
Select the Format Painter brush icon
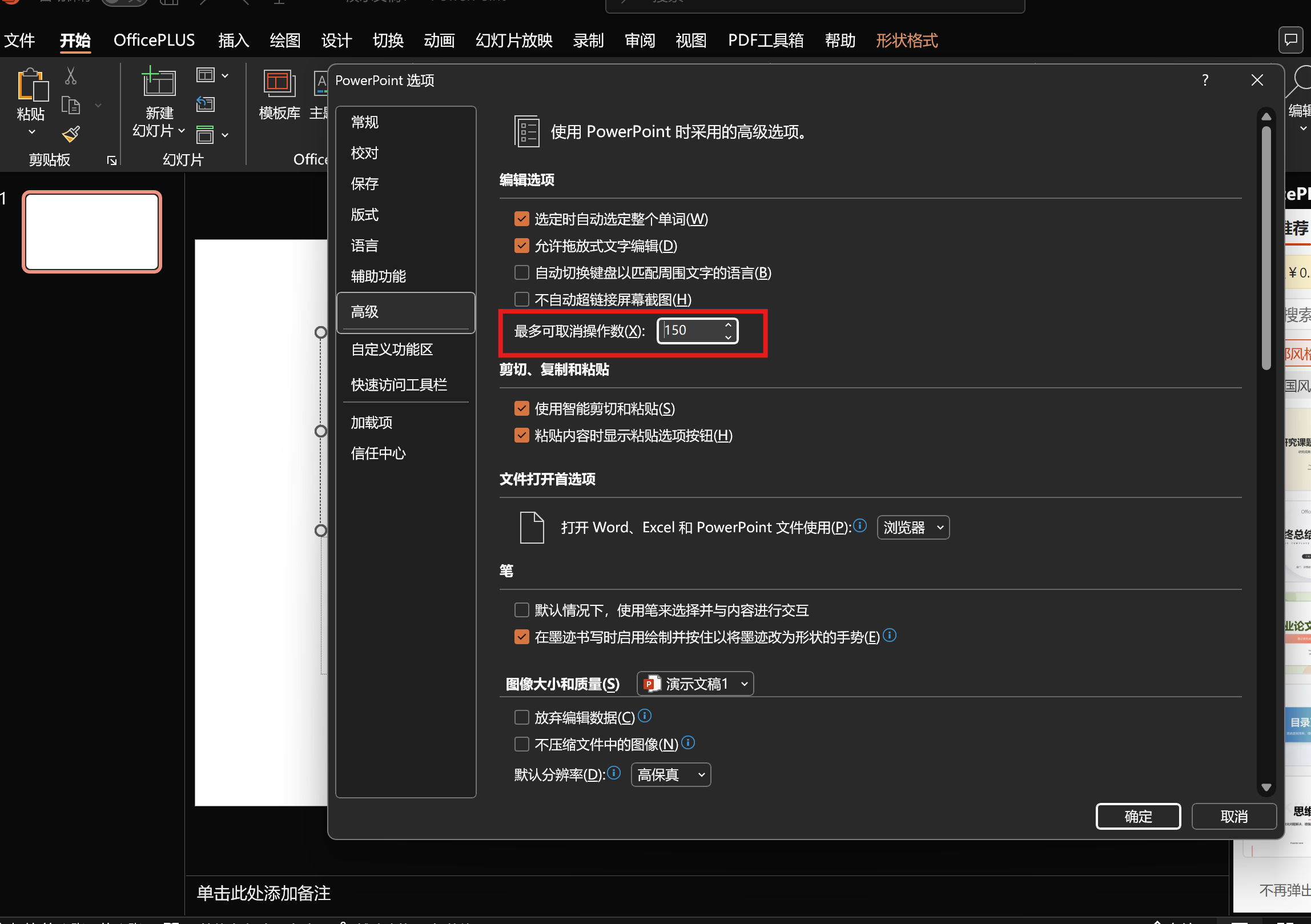pyautogui.click(x=71, y=134)
